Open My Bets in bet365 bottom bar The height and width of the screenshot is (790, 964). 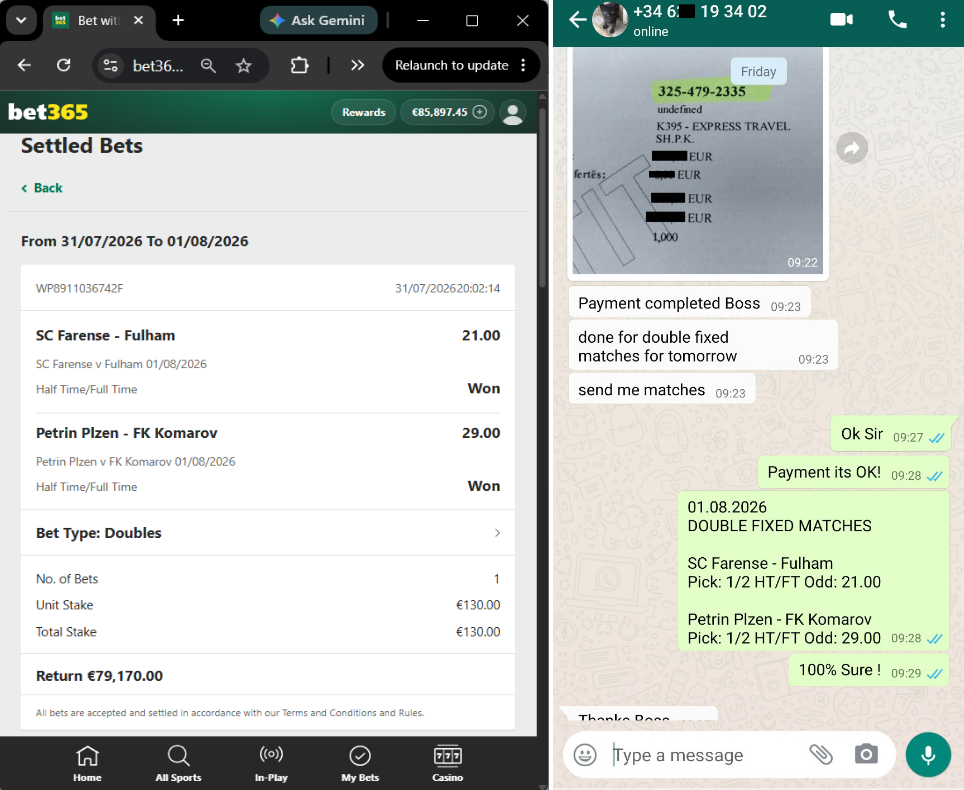click(360, 764)
